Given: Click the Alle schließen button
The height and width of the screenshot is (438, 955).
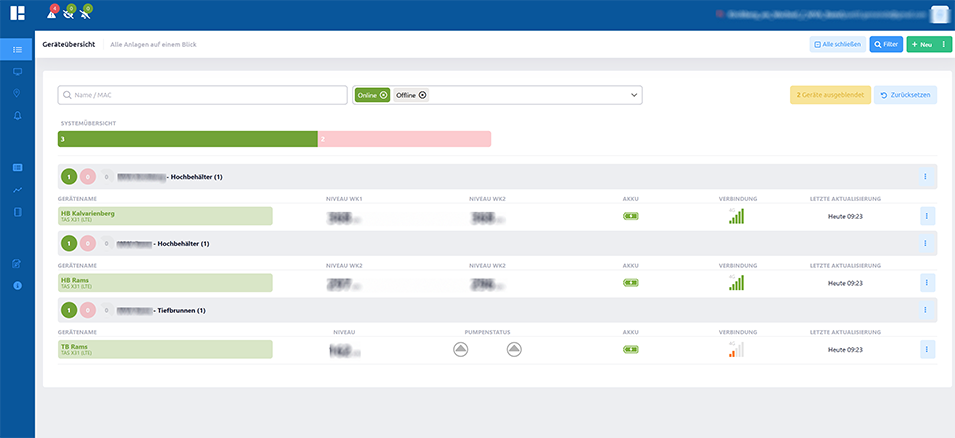Looking at the screenshot, I should pos(837,44).
